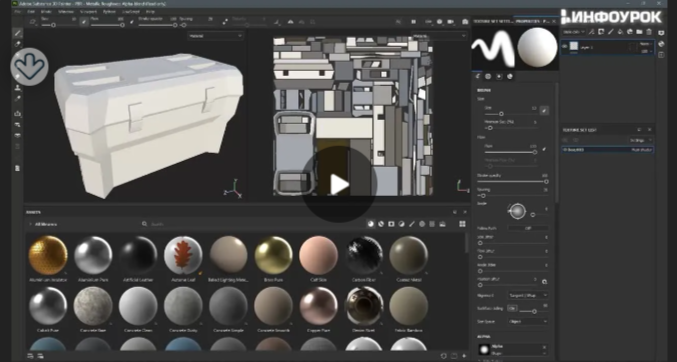Switch to Texture Set Settings tab
The width and height of the screenshot is (677, 362).
tap(494, 21)
